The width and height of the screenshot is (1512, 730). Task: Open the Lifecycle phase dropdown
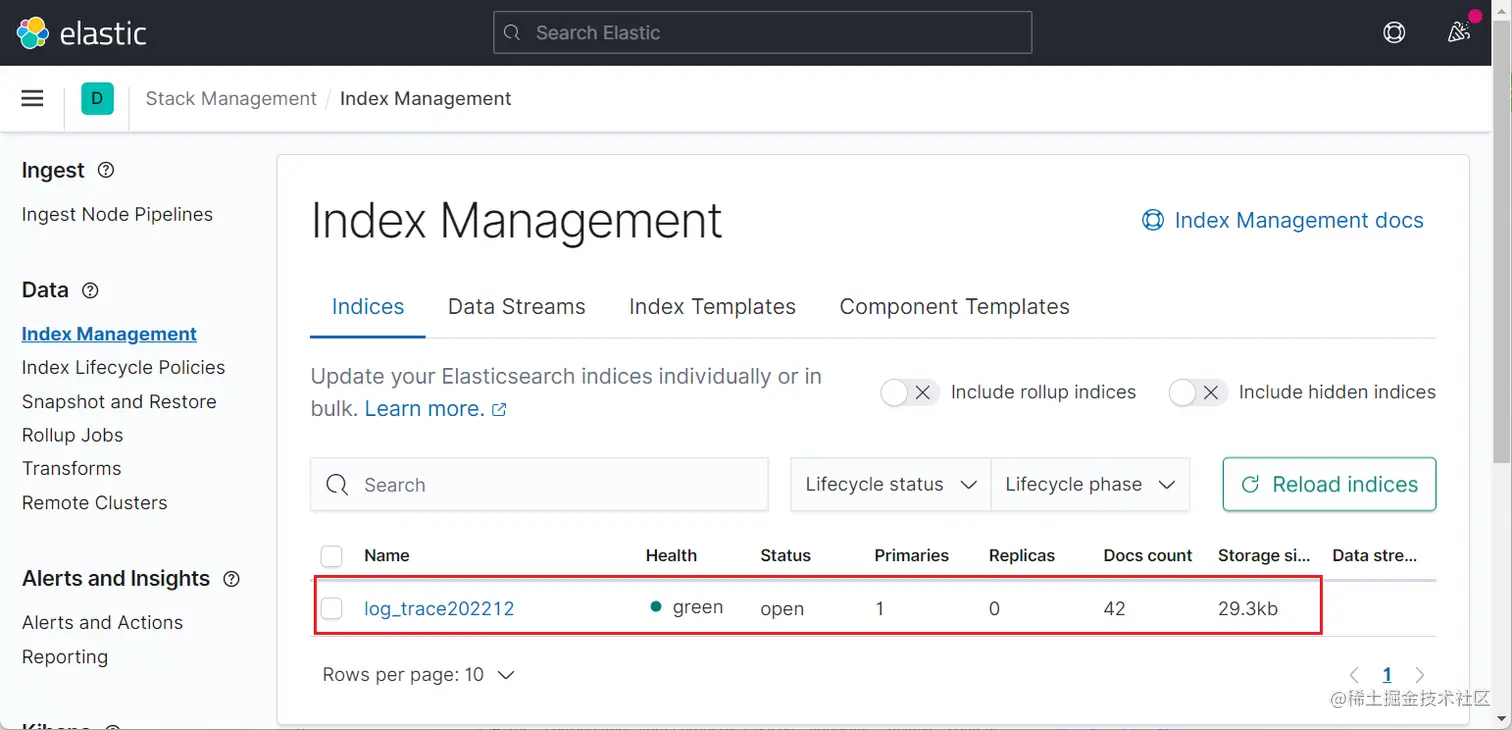click(x=1089, y=485)
